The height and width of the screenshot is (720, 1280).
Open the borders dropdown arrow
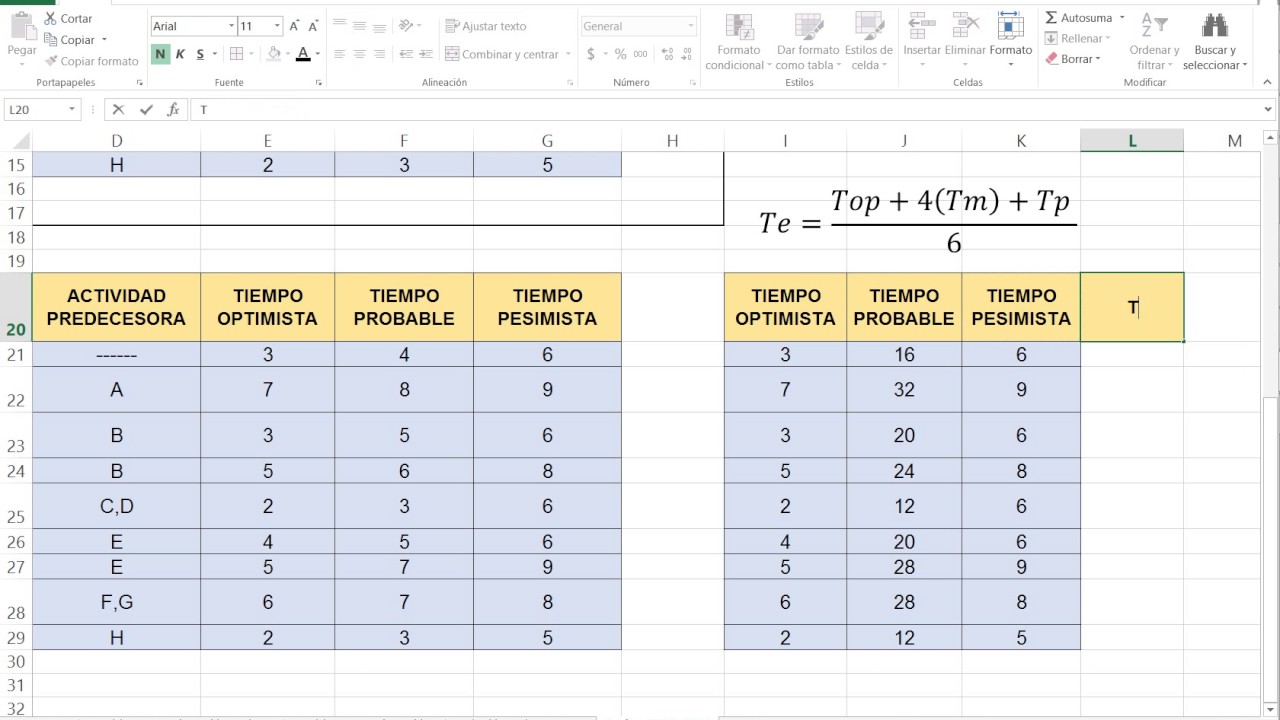tap(251, 54)
